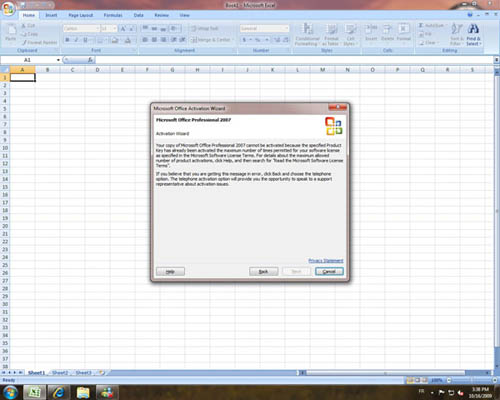Switch to the Review tab
Viewport: 500px width, 400px height.
coord(161,15)
